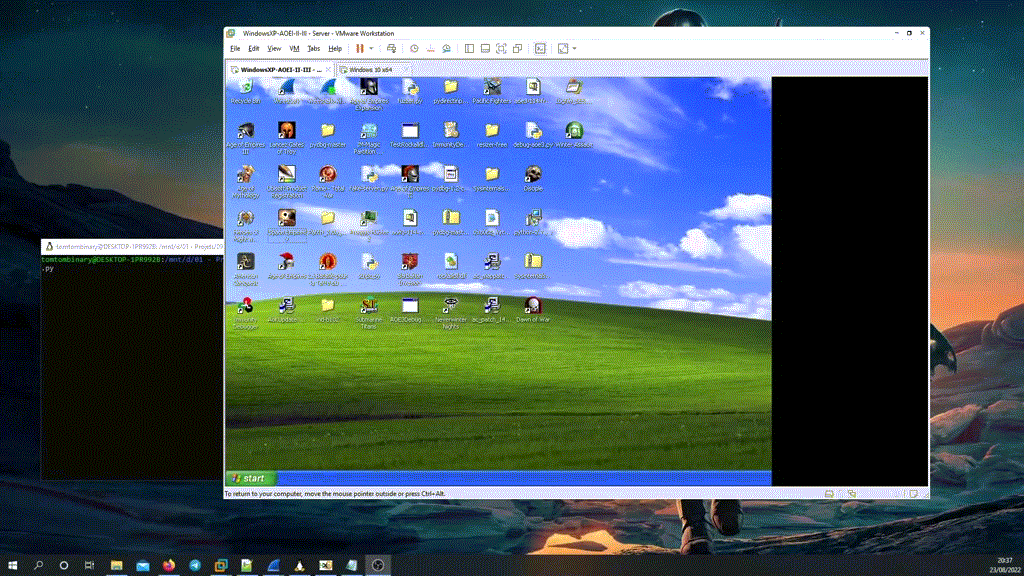Open the File menu in VMware
The image size is (1024, 576).
pyautogui.click(x=235, y=48)
